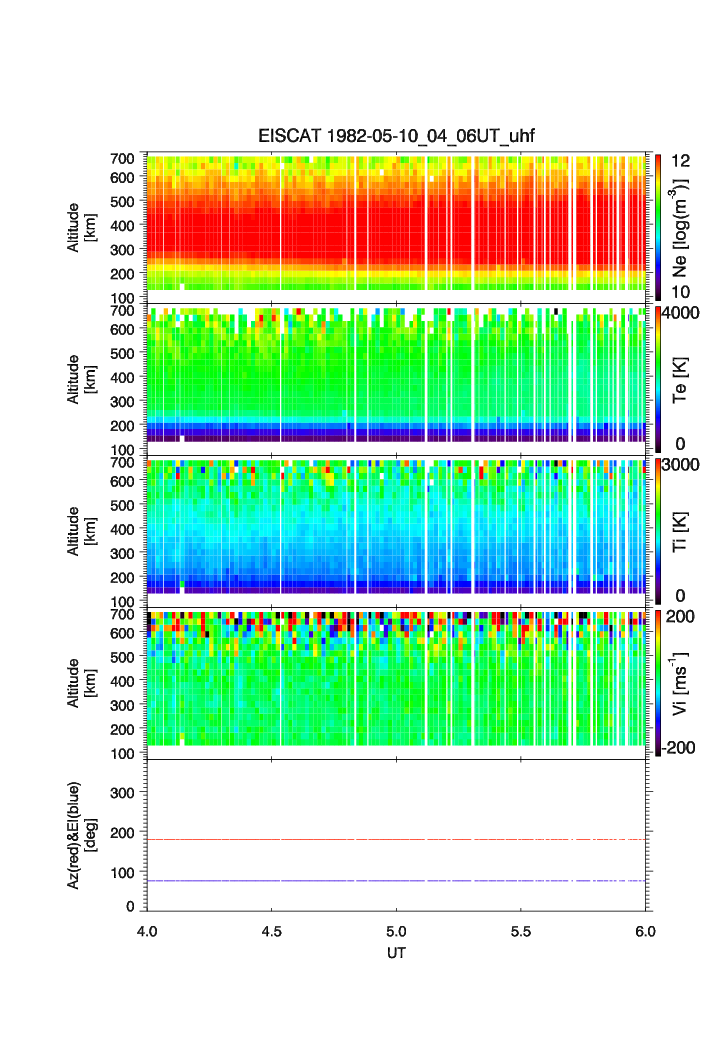
Task: Click the 700 altitude tick of Ne panel
Action: (122, 159)
